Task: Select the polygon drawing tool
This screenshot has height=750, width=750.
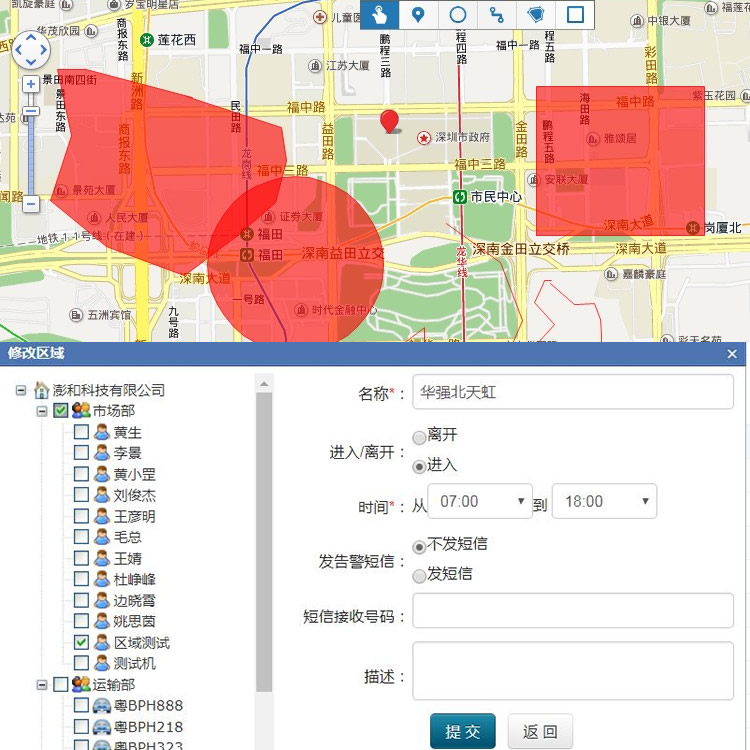Action: (536, 15)
